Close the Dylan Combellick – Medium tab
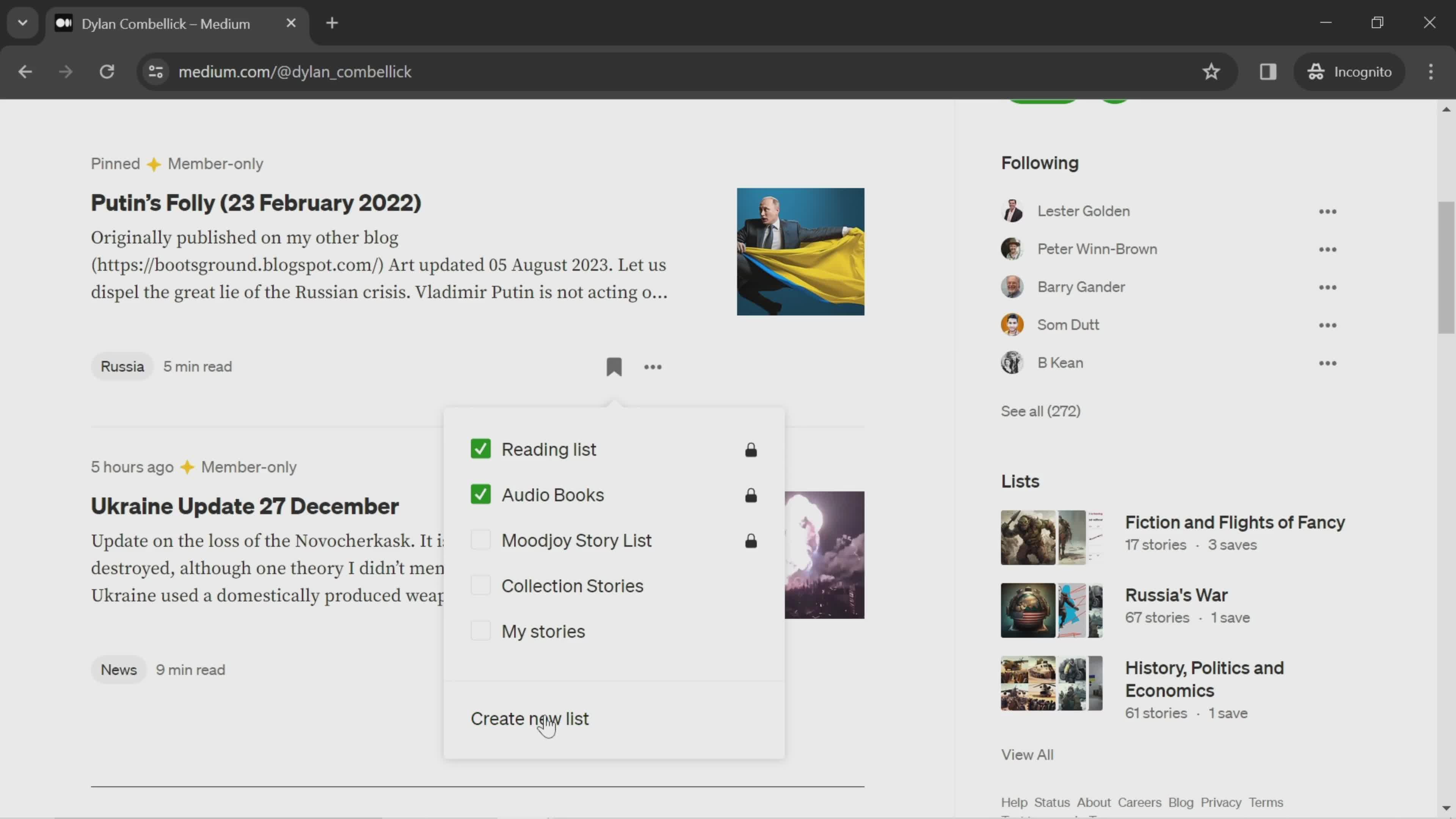The width and height of the screenshot is (1456, 819). tap(291, 23)
